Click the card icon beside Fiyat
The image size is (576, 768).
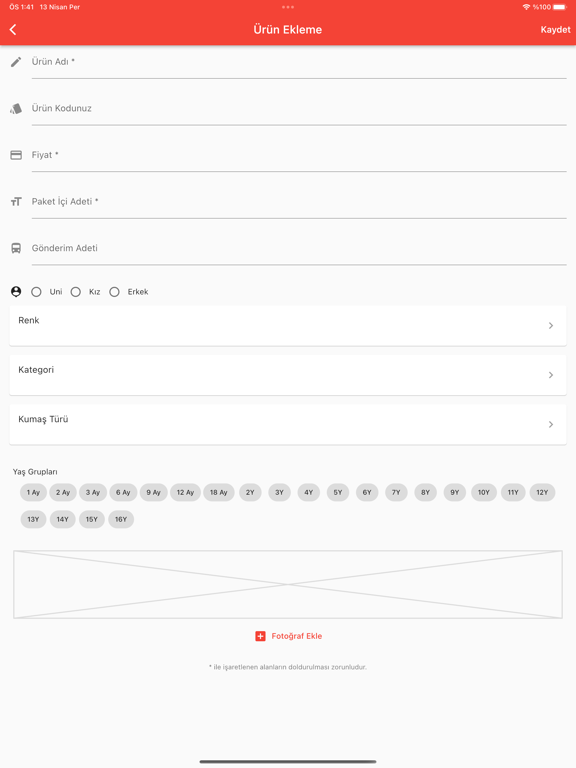coord(16,155)
